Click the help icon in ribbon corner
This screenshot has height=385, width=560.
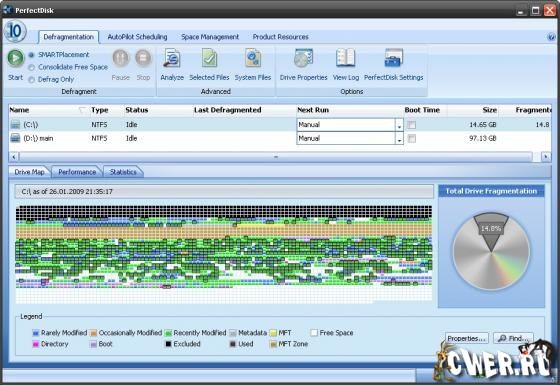coord(551,37)
